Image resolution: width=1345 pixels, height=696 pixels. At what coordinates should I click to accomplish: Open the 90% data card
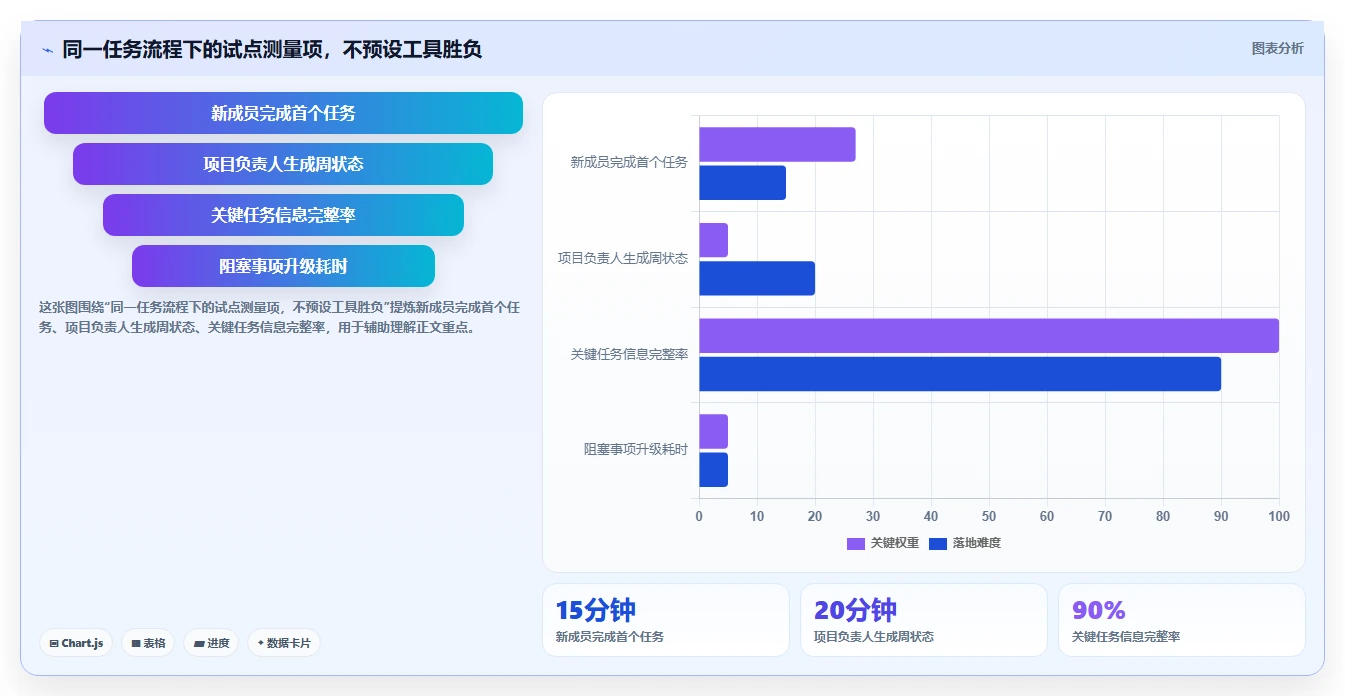[x=1182, y=620]
